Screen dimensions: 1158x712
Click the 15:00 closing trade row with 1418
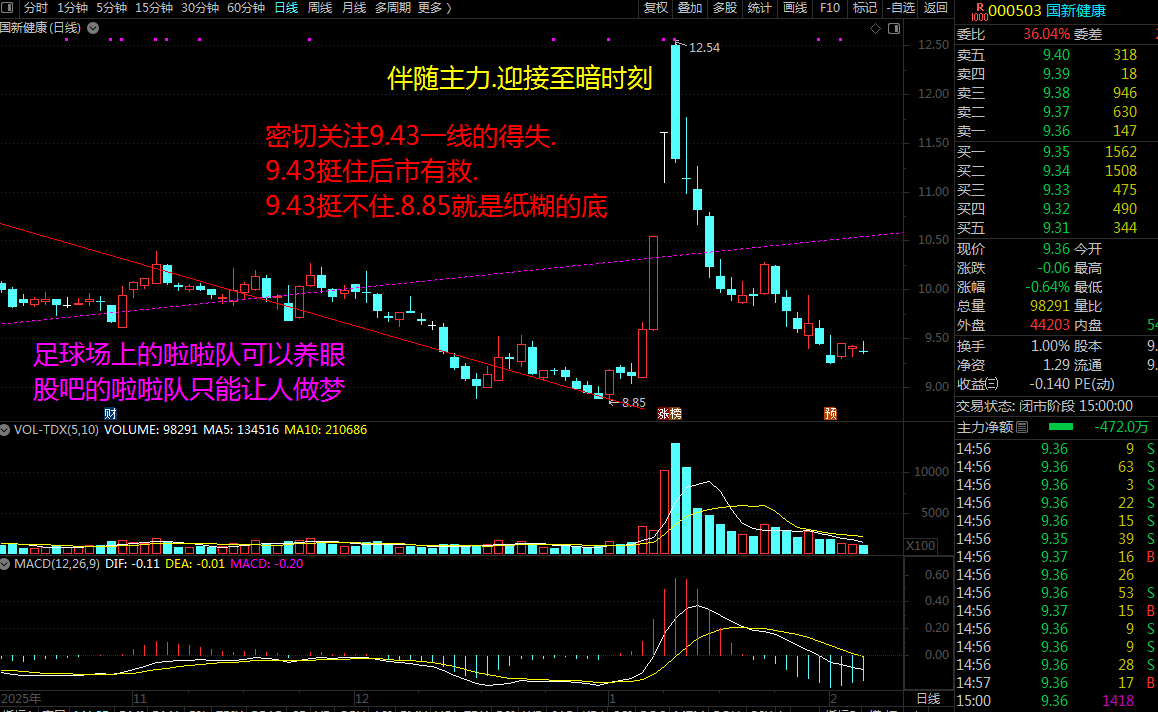click(x=1056, y=701)
